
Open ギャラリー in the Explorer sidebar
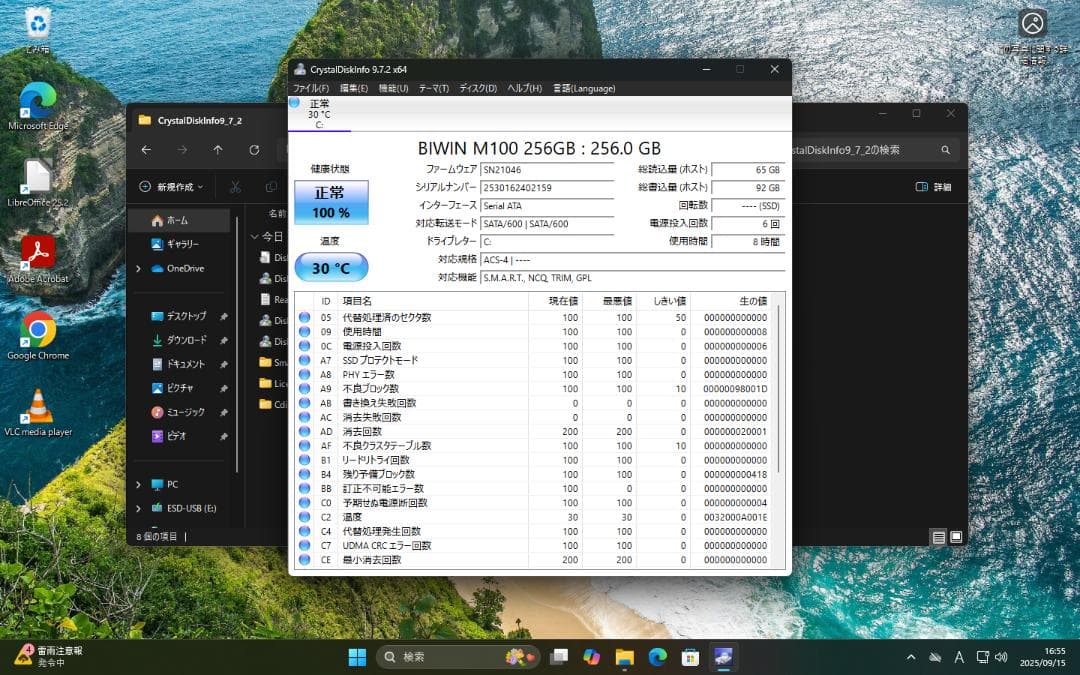tap(182, 244)
